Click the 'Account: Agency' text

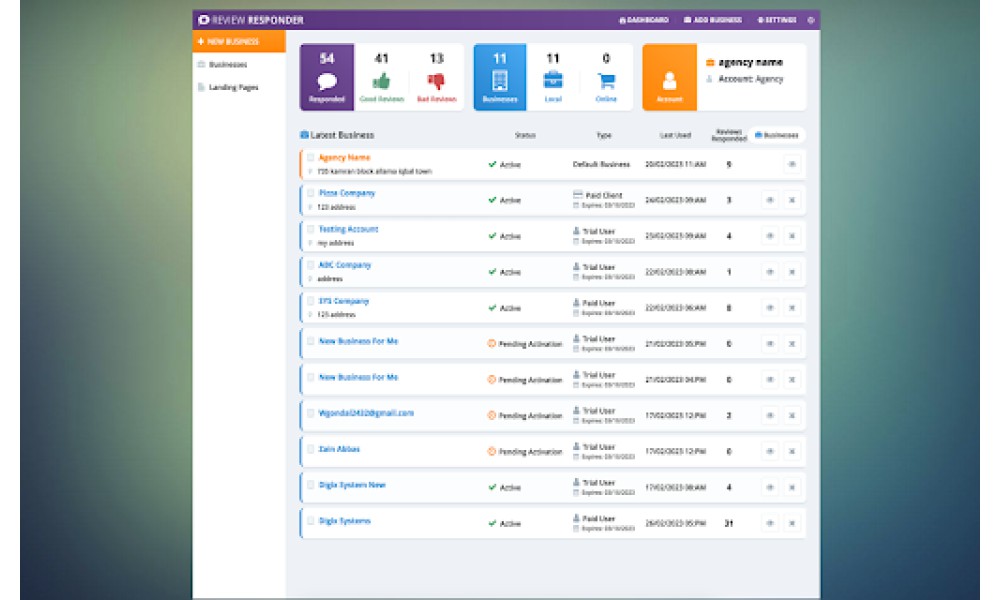[x=751, y=79]
